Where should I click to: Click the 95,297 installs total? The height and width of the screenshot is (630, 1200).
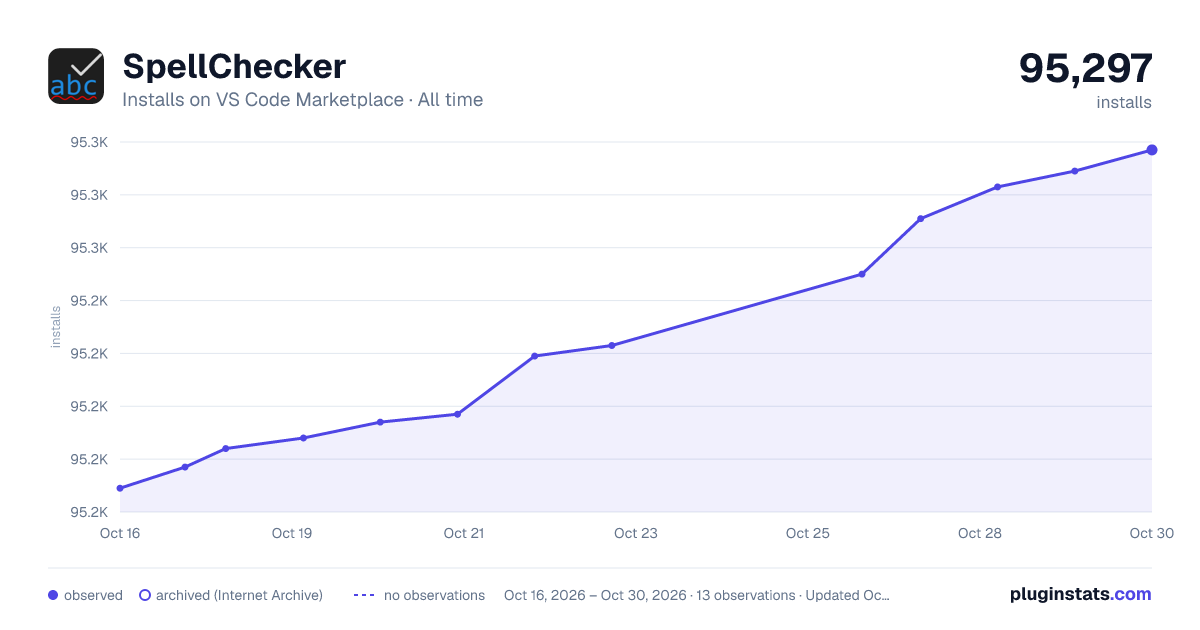click(1086, 68)
